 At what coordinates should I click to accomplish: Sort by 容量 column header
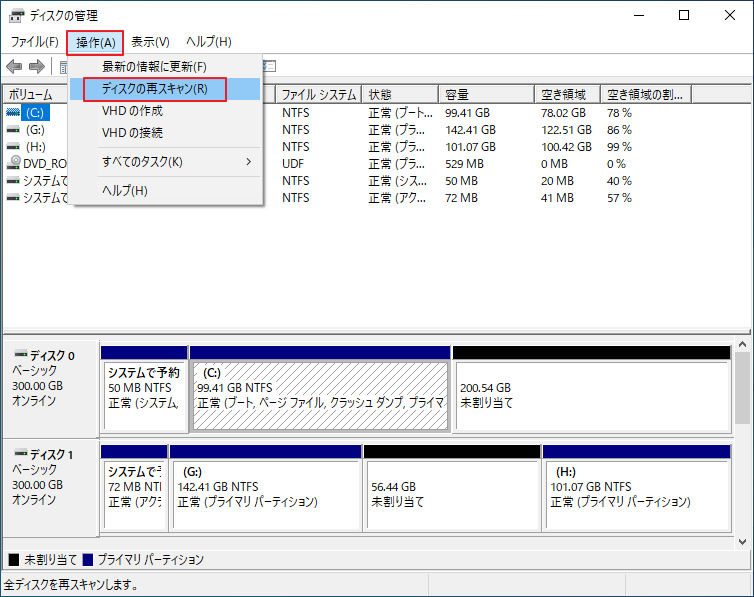[x=487, y=95]
